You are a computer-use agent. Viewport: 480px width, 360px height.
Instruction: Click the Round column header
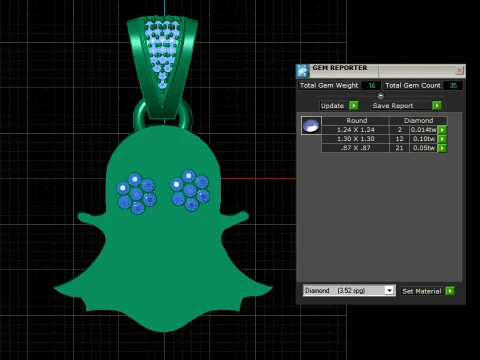coord(356,121)
